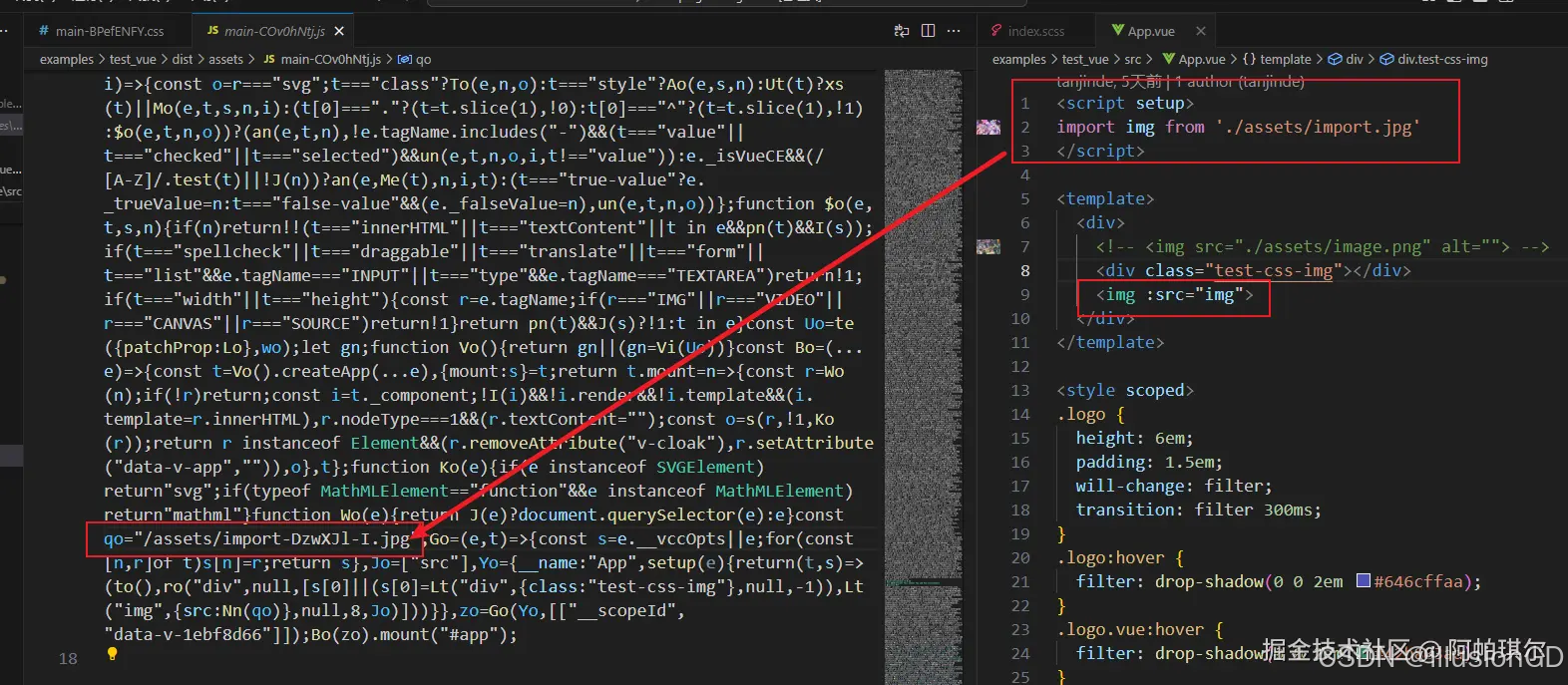This screenshot has width=1568, height=685.
Task: Click the Vue logo icon on App.vue tab
Action: (1117, 31)
